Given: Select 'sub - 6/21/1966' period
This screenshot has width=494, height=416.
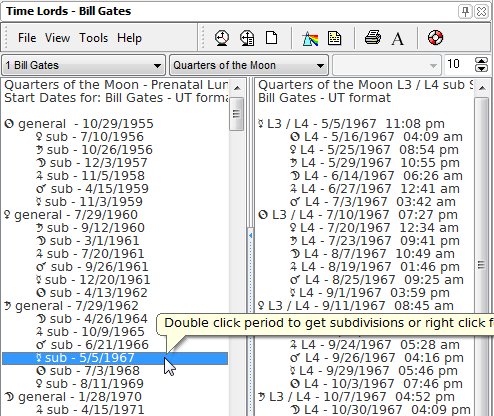Looking at the screenshot, I should coord(92,345).
